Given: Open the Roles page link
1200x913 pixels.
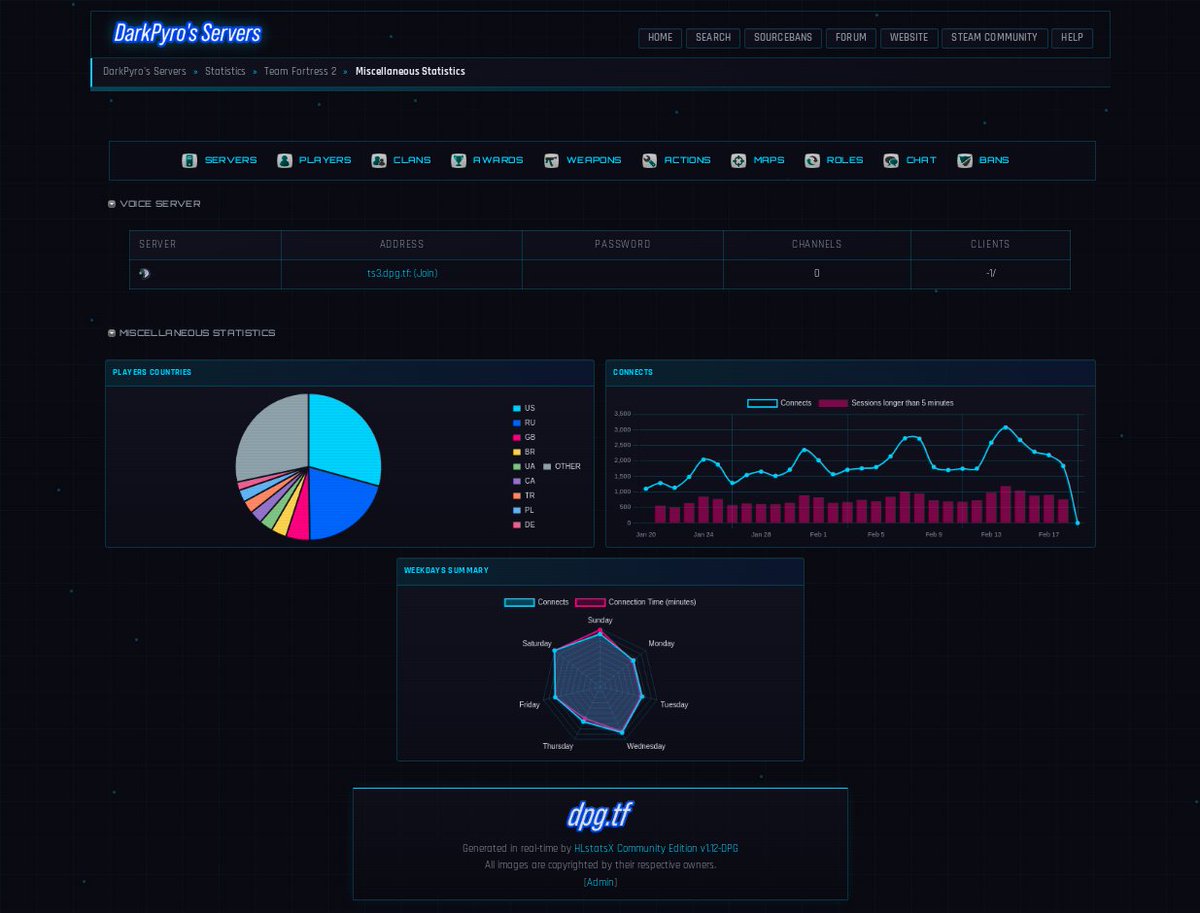Looking at the screenshot, I should coord(845,160).
